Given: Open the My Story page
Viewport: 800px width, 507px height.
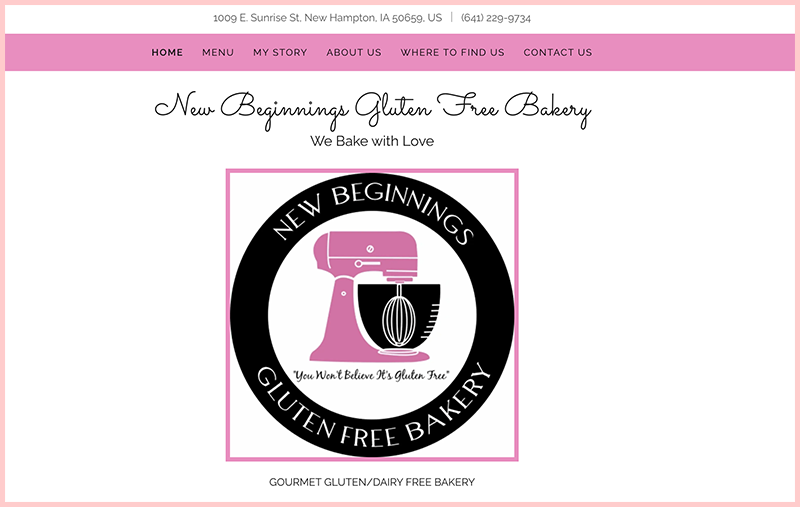Looking at the screenshot, I should [280, 53].
